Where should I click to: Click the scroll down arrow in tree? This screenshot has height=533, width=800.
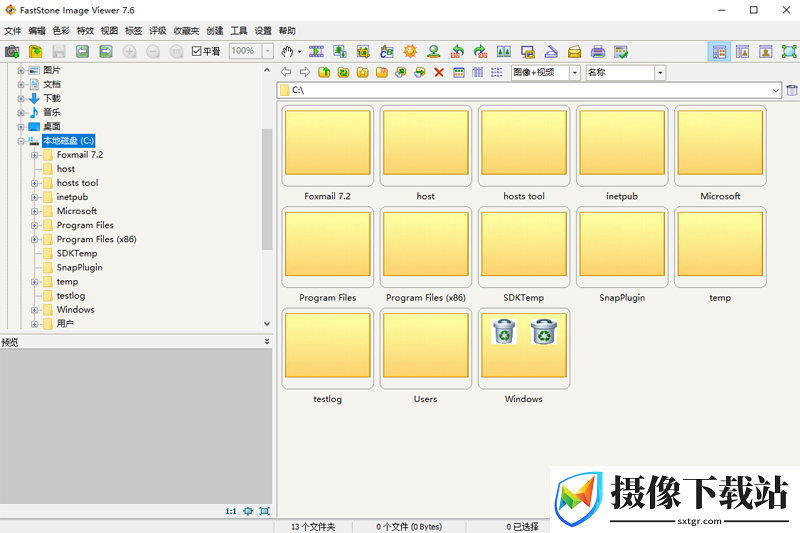267,323
